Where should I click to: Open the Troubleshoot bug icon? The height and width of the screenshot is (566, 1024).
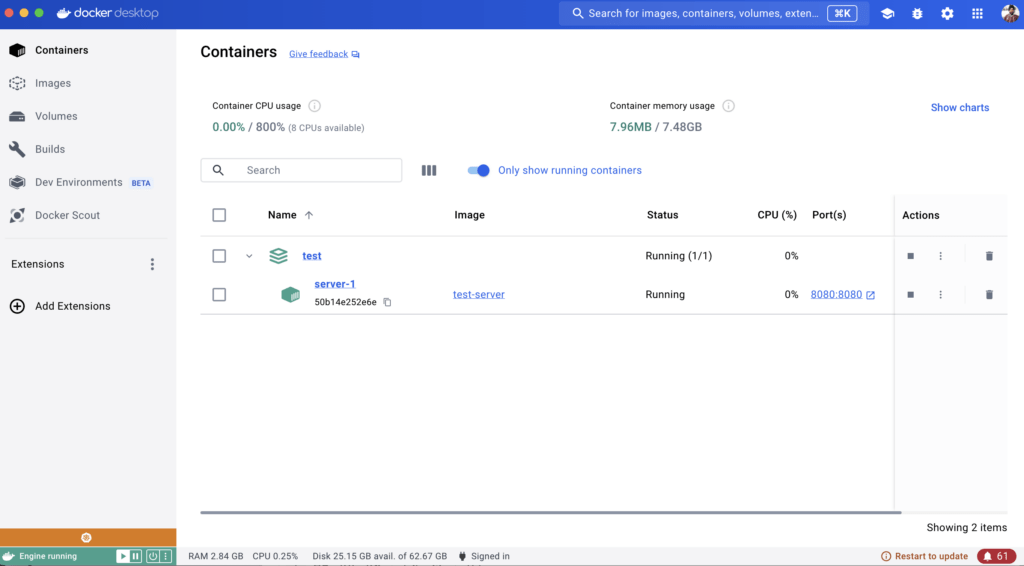(x=917, y=14)
